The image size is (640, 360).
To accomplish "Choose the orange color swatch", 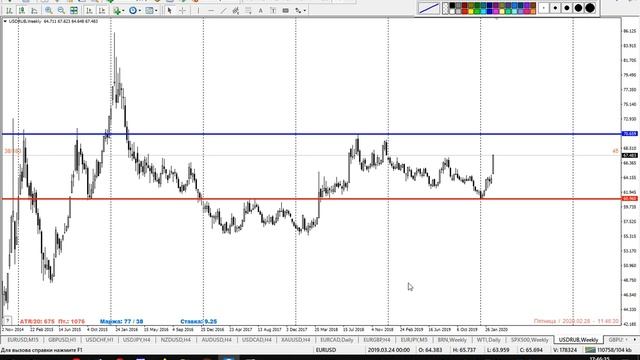I will [x=533, y=11].
